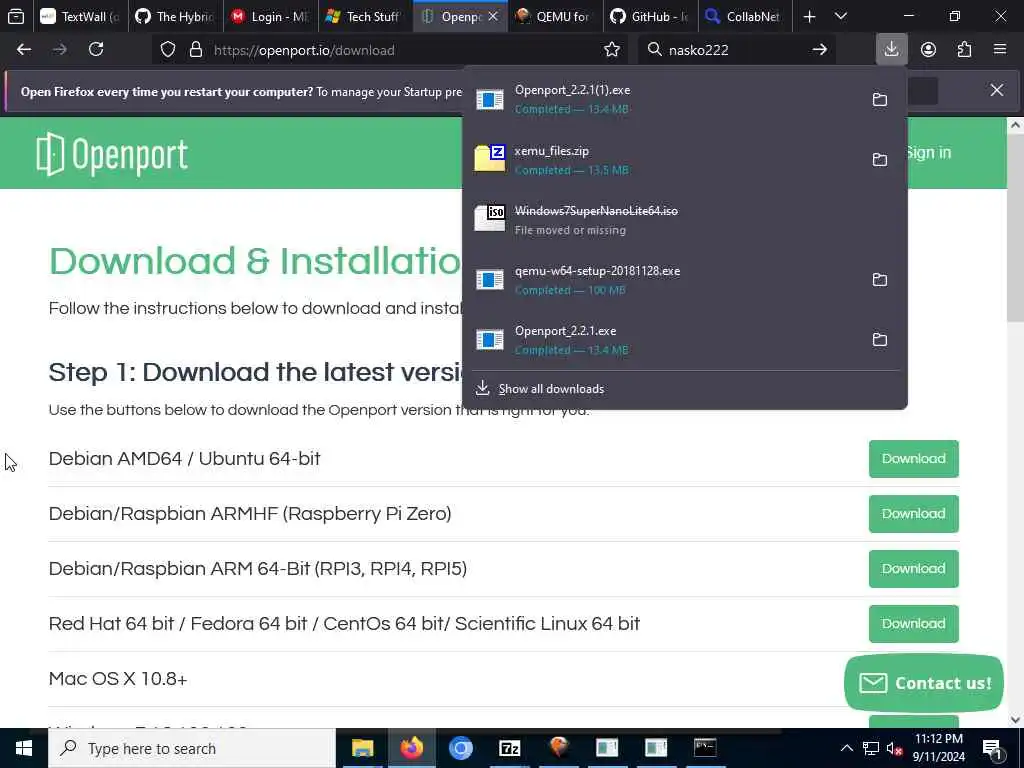Switch to the Login - ME tab
This screenshot has height=768, width=1024.
[x=271, y=16]
